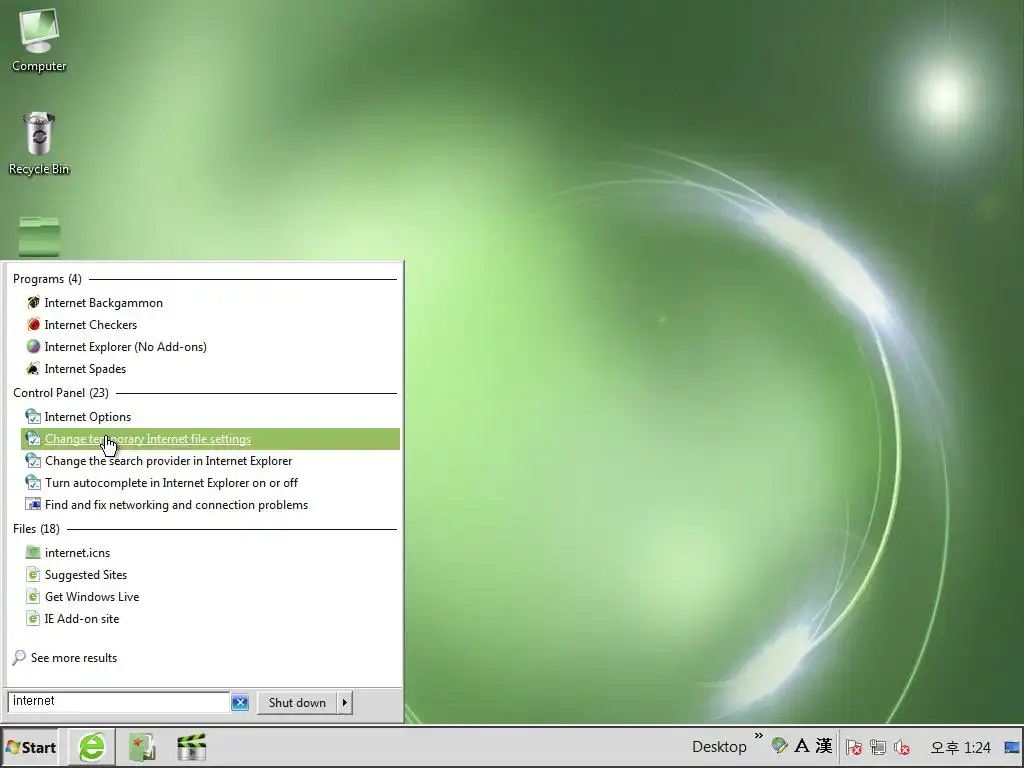Click the 漢 Hanja conversion button
Viewport: 1024px width, 768px height.
[x=824, y=746]
